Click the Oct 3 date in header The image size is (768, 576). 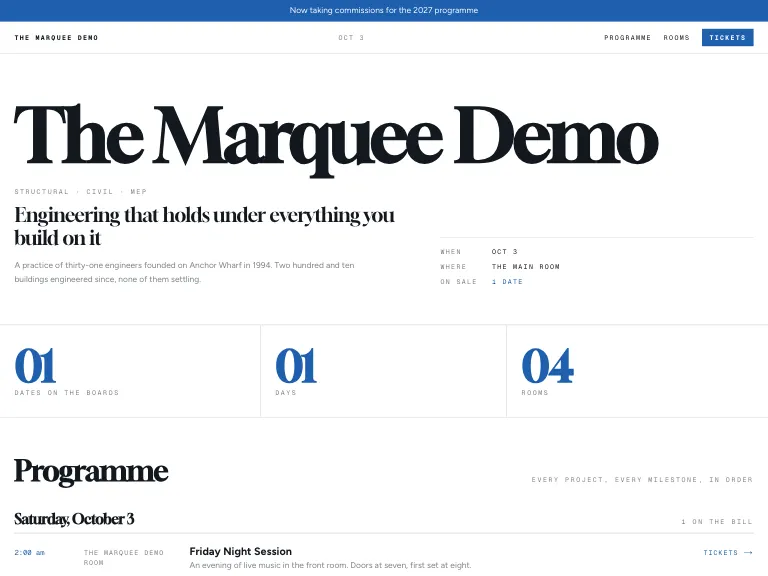click(351, 38)
